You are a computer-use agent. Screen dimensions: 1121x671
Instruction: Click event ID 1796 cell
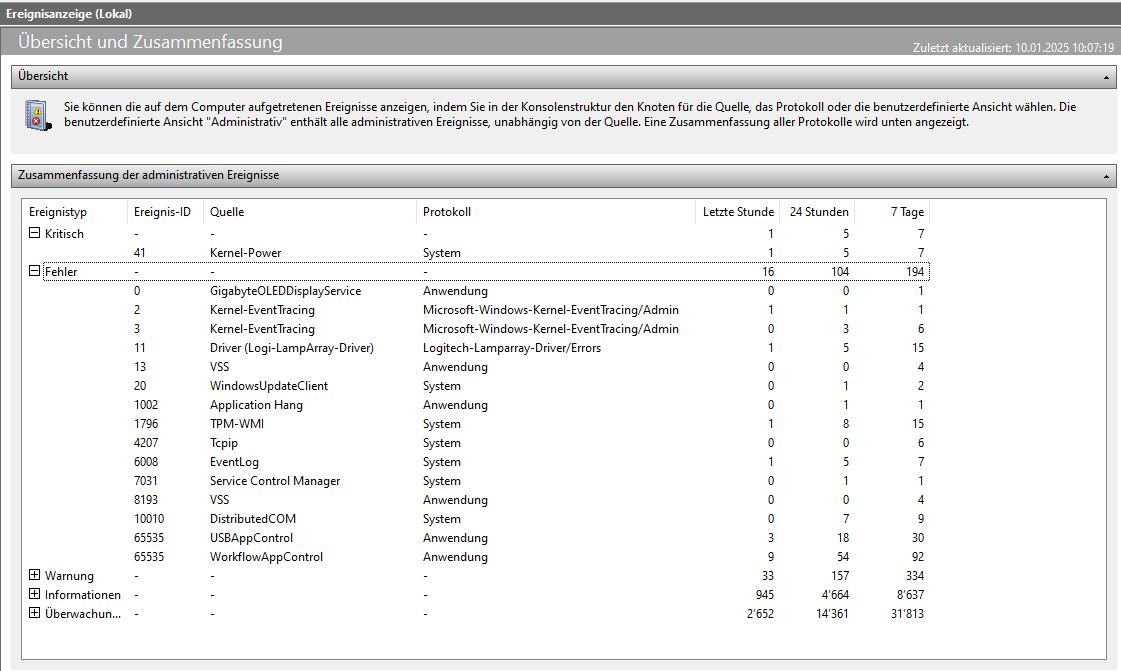(146, 424)
